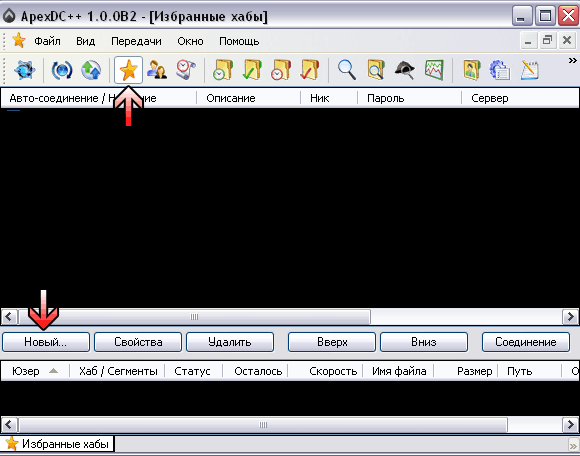Sort transfers by Статус column header
Viewport: 580px width, 456px height.
[193, 371]
